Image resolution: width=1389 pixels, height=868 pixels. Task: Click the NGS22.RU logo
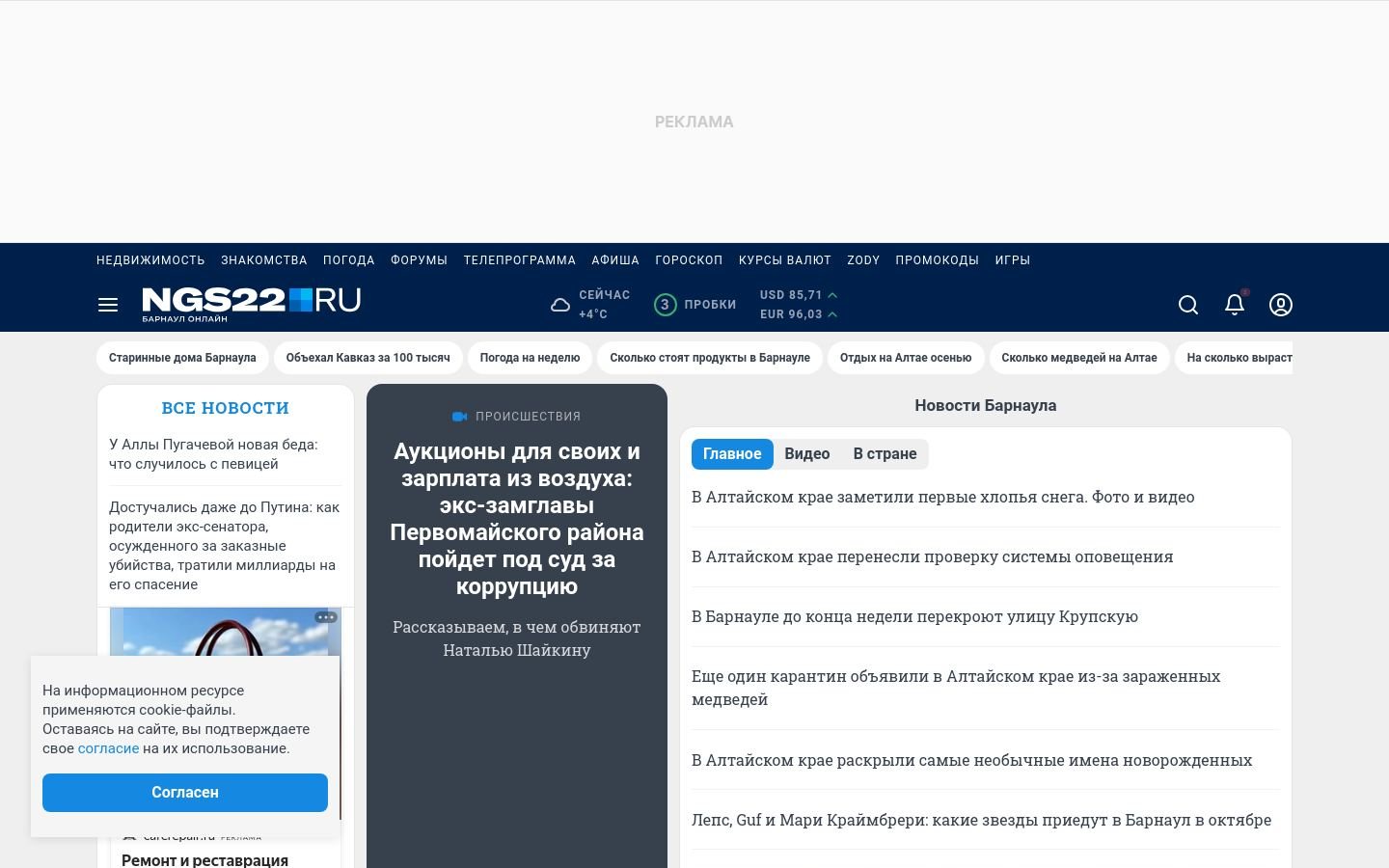coord(252,304)
